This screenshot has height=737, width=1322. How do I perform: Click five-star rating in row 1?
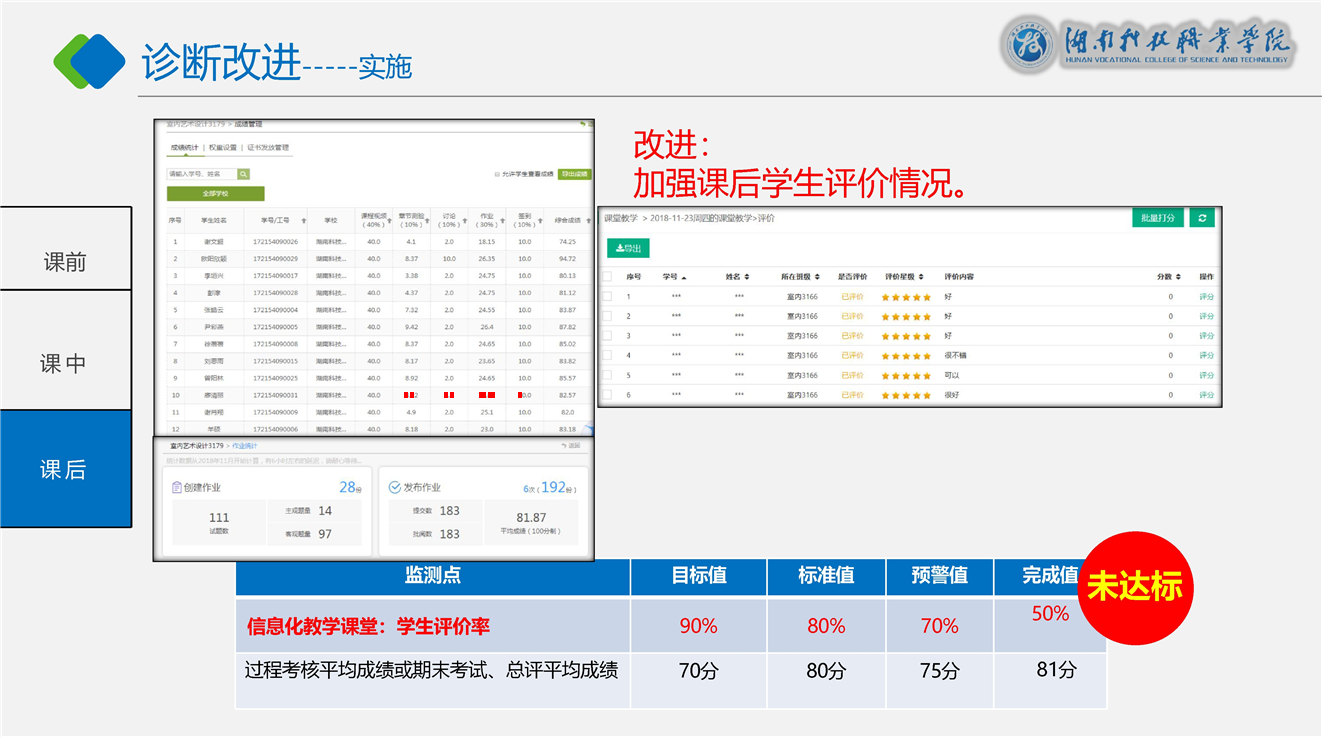coord(905,297)
